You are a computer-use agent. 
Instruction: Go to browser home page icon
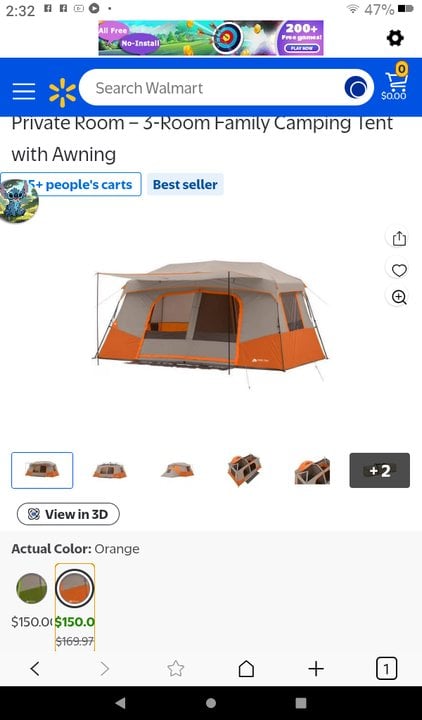tap(246, 669)
